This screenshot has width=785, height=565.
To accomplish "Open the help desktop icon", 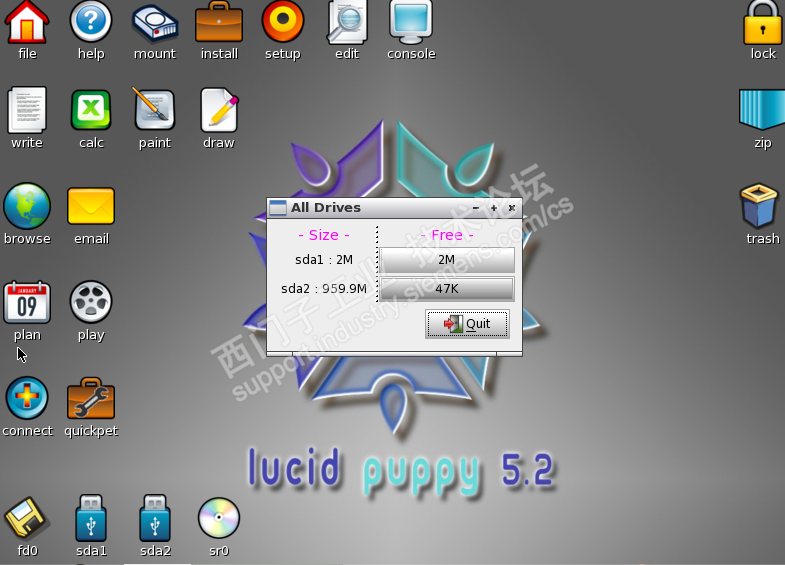I will point(91,22).
